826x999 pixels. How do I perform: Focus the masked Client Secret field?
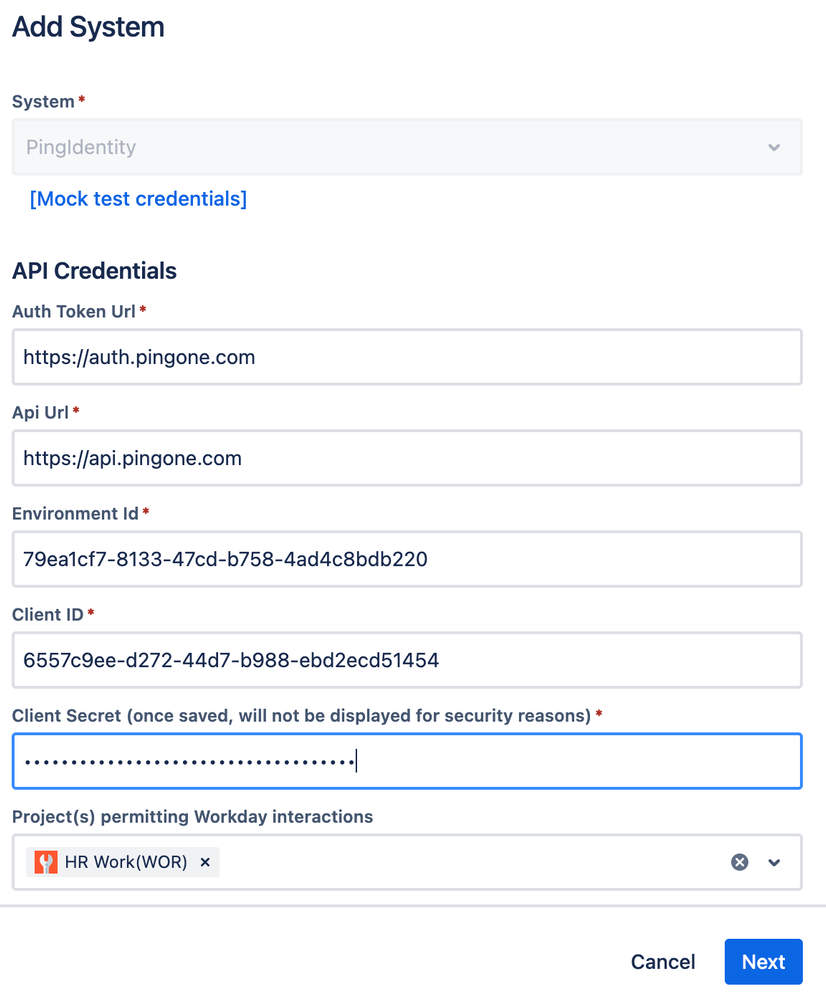(406, 762)
